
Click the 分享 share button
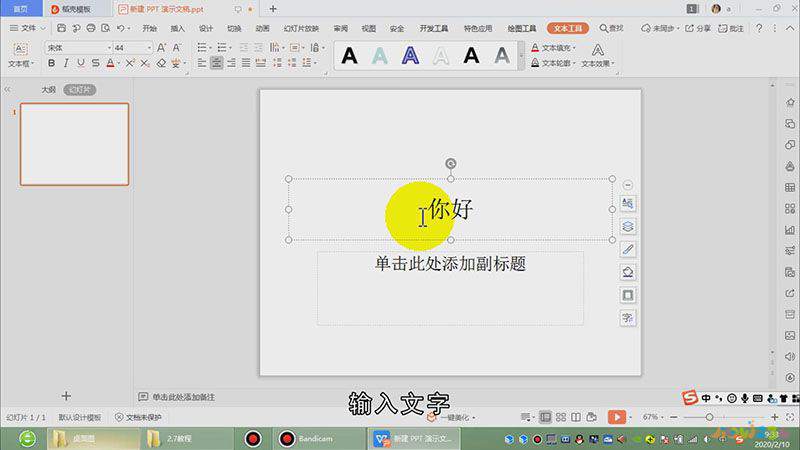point(697,28)
